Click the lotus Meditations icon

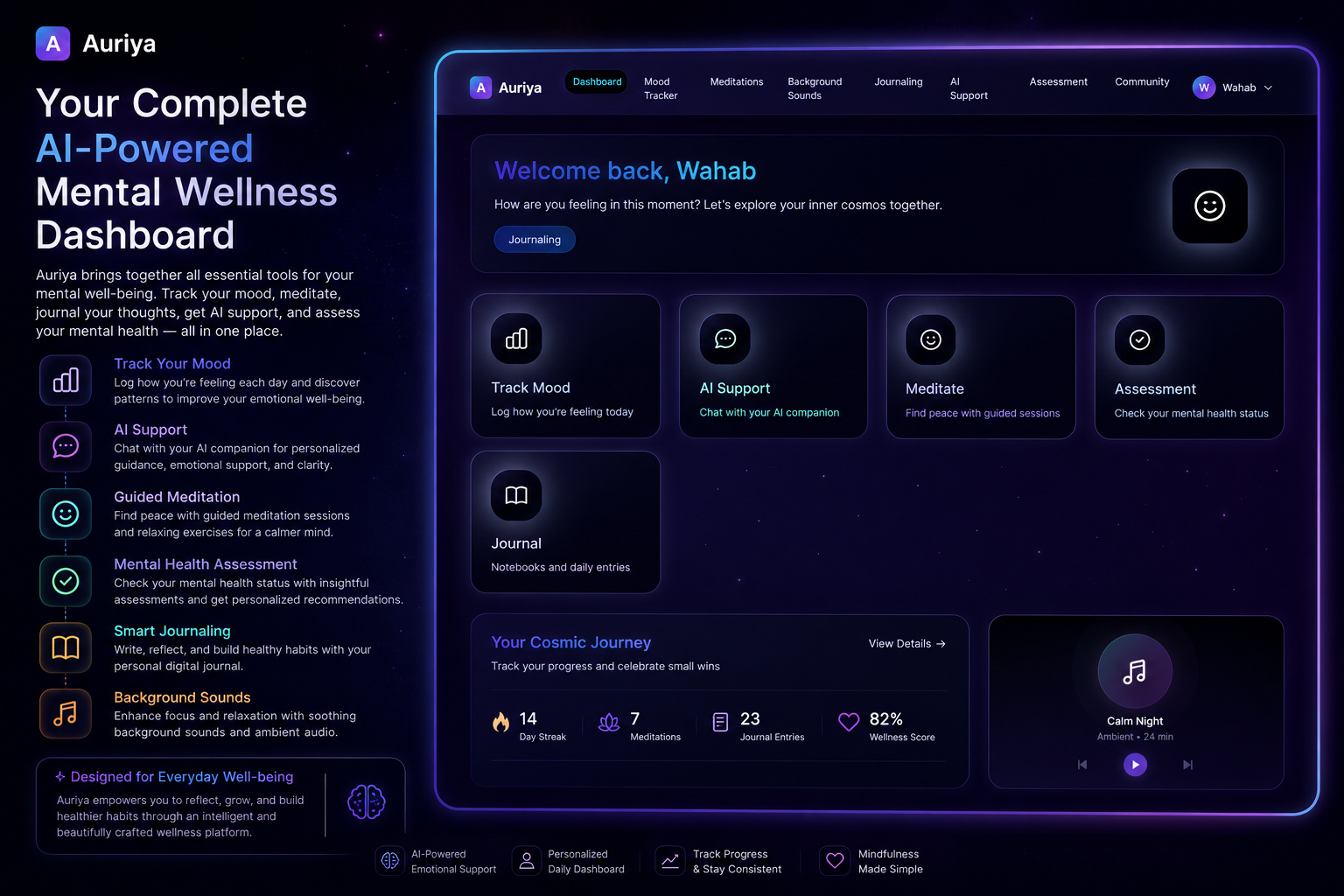(609, 722)
